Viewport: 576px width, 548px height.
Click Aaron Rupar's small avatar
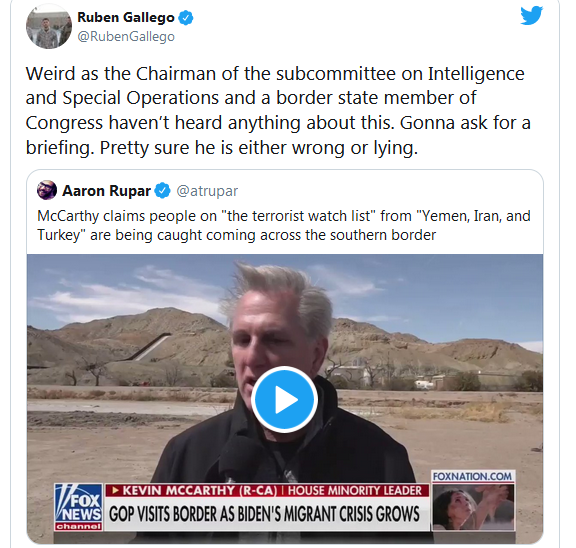[x=47, y=190]
